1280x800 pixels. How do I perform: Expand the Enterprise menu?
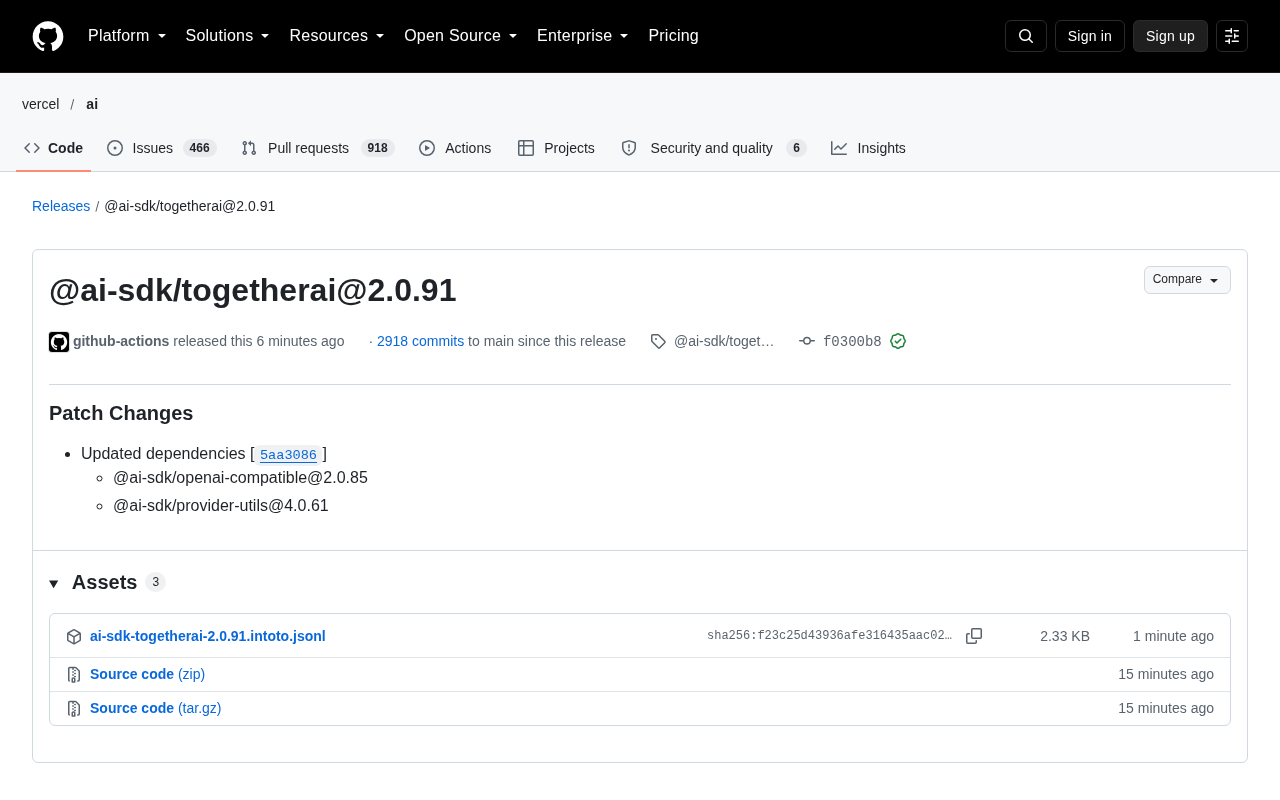[583, 36]
